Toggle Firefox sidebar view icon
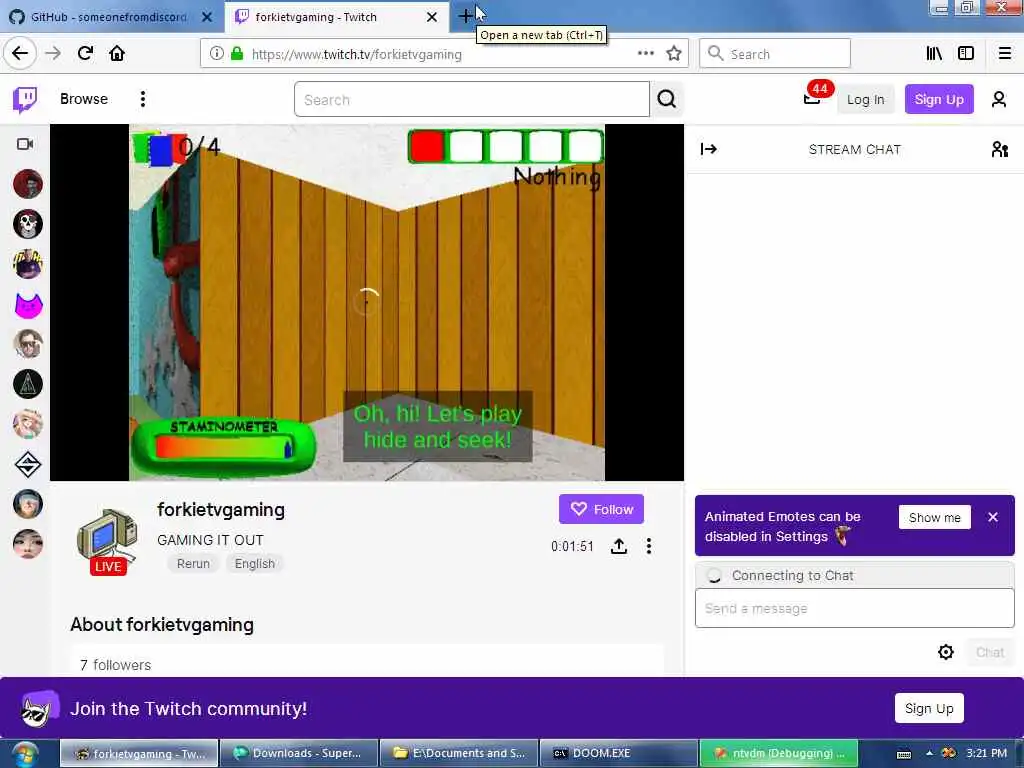The image size is (1024, 768). pos(966,54)
